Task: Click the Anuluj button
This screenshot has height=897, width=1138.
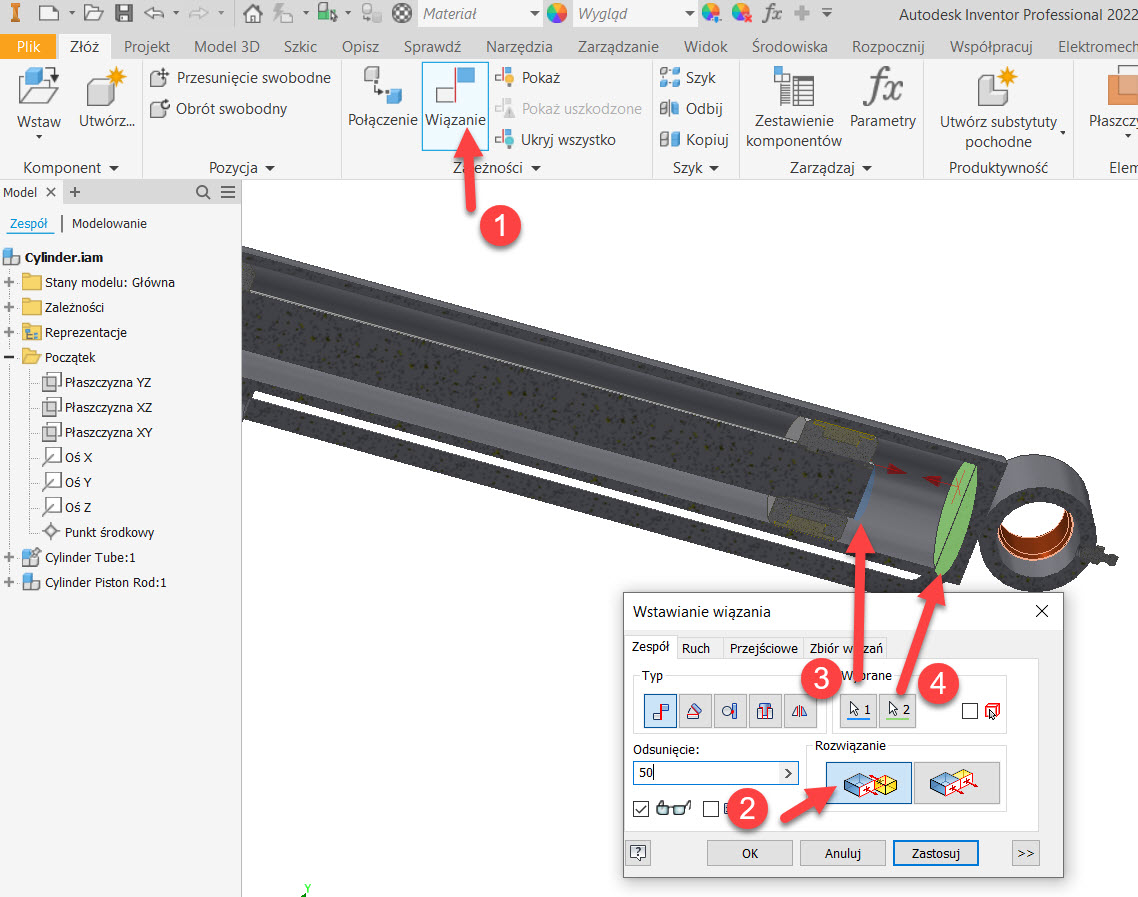Action: pyautogui.click(x=842, y=853)
